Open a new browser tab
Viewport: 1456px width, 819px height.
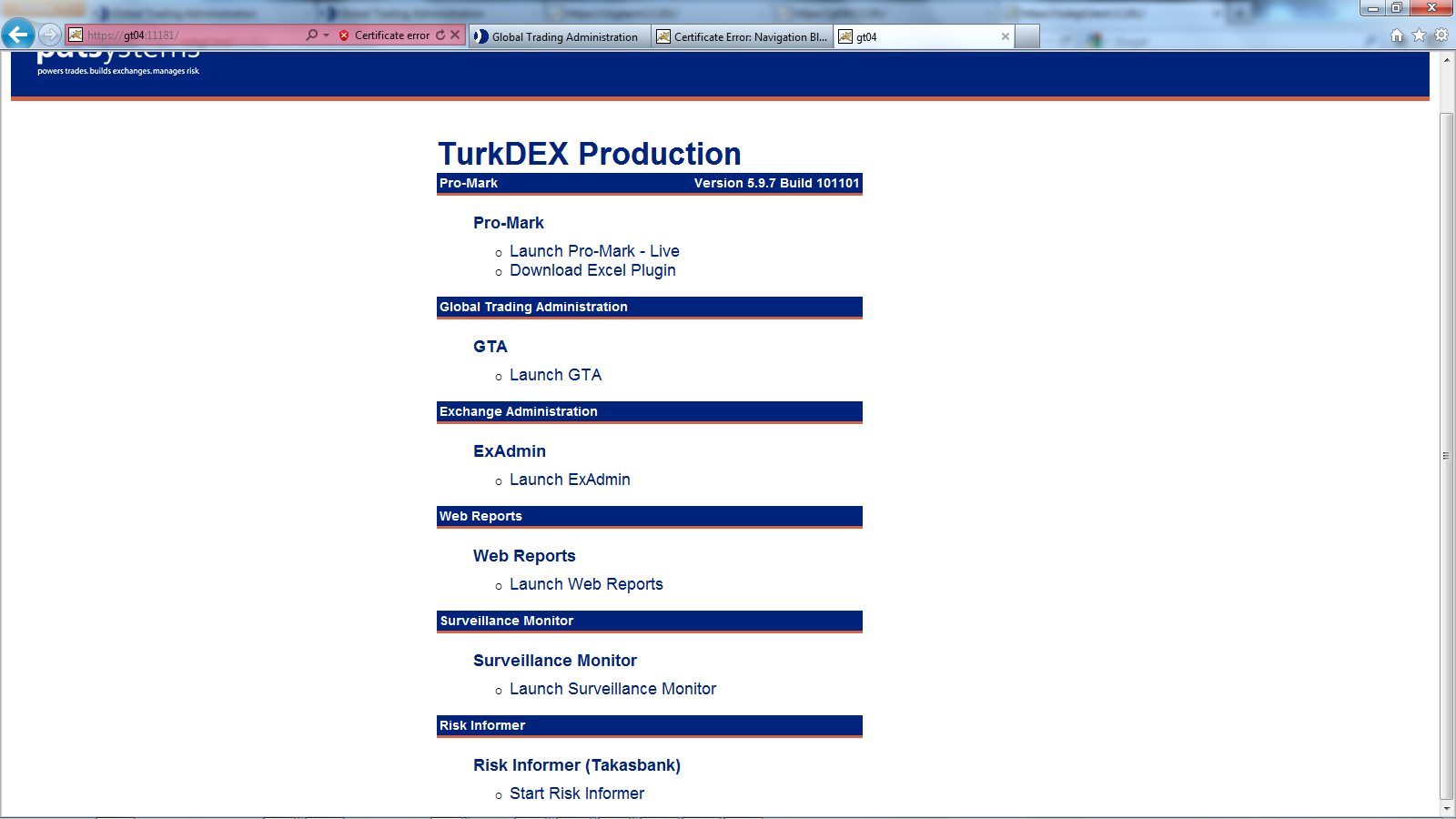pyautogui.click(x=1027, y=36)
